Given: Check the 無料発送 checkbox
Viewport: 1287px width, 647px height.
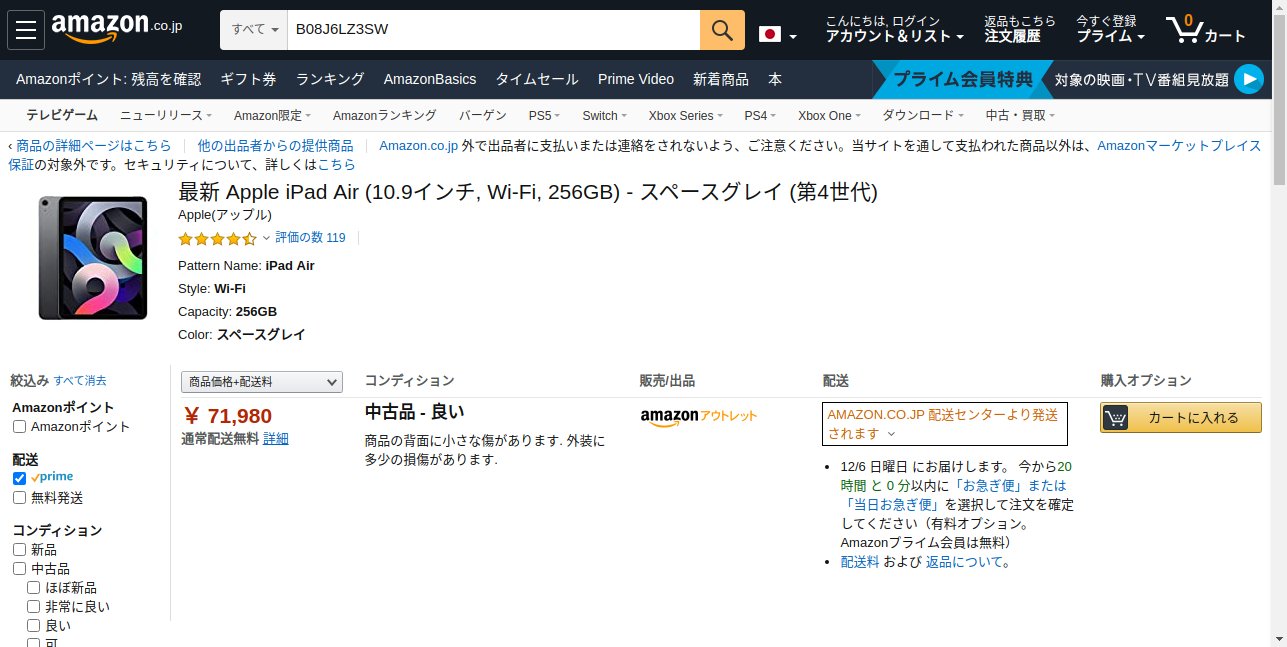Looking at the screenshot, I should pos(19,498).
